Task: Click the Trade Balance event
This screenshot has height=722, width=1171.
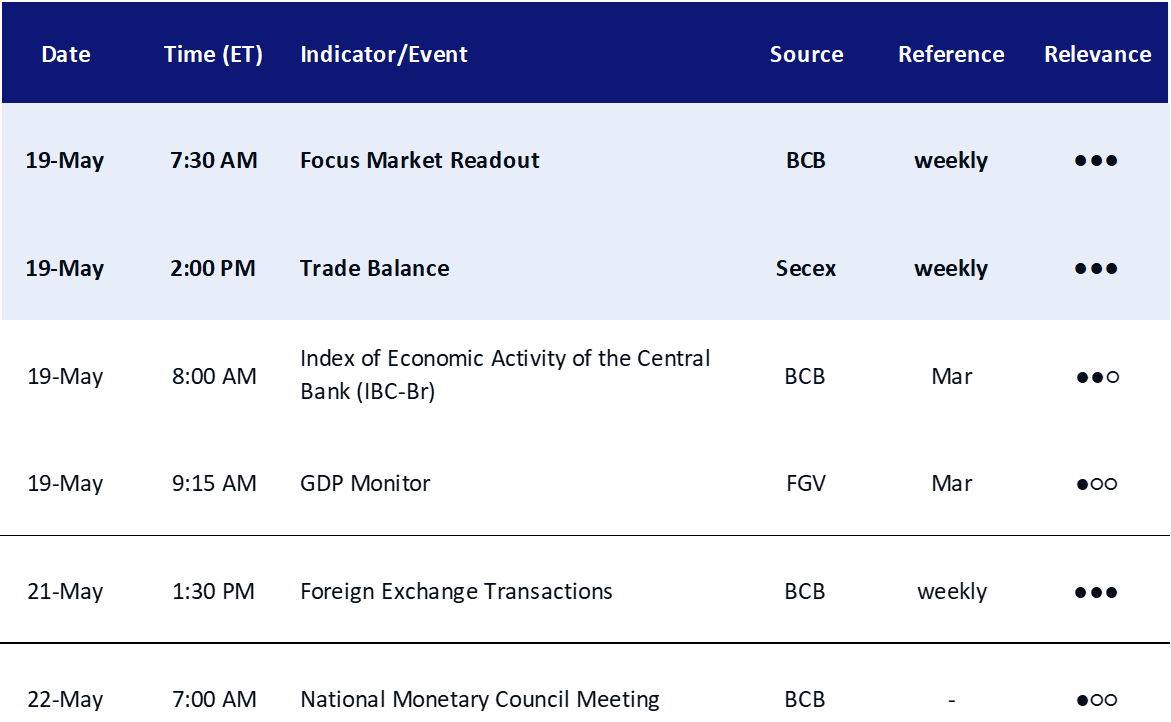Action: (375, 268)
